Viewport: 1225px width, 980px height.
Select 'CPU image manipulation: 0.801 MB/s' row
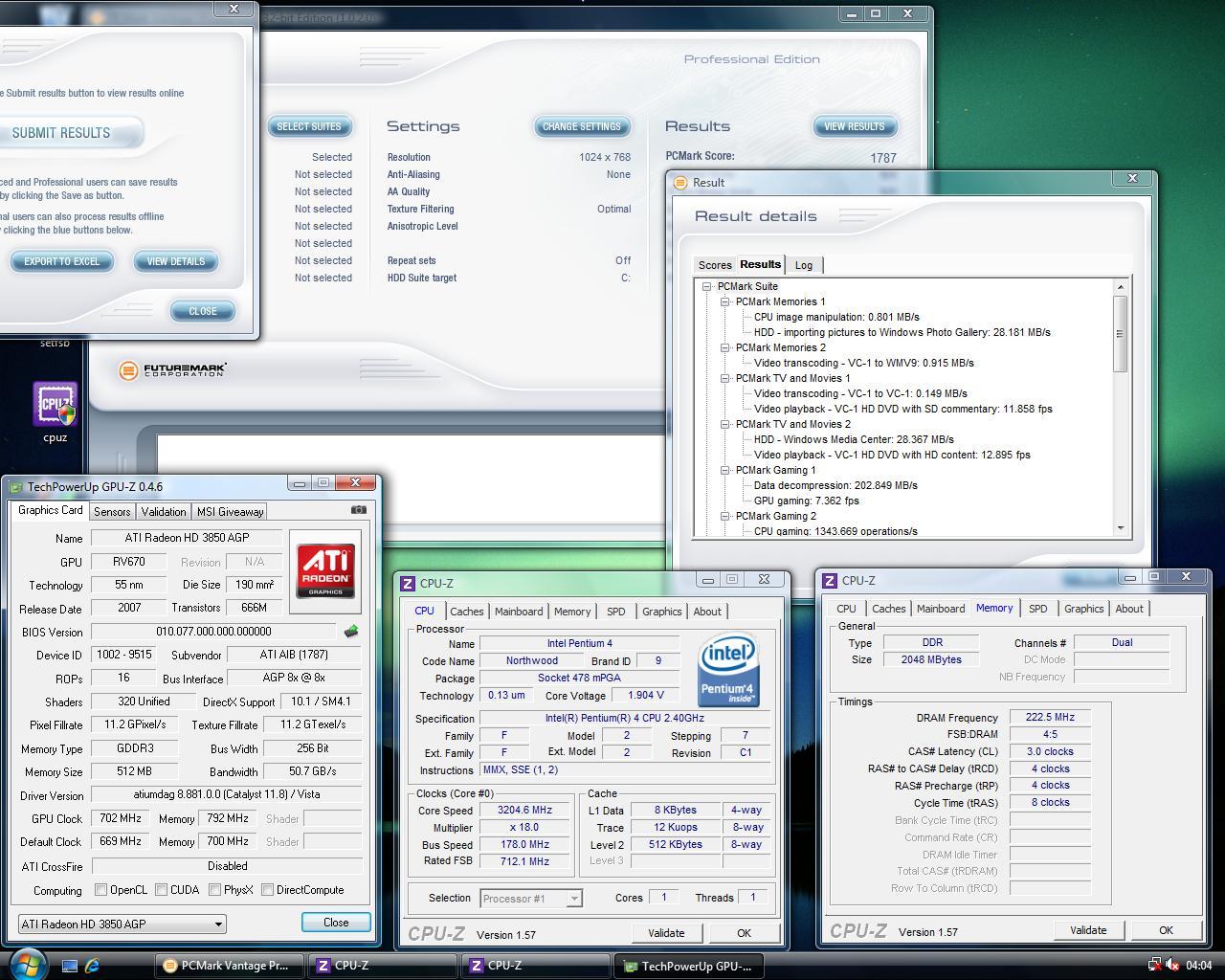click(836, 317)
